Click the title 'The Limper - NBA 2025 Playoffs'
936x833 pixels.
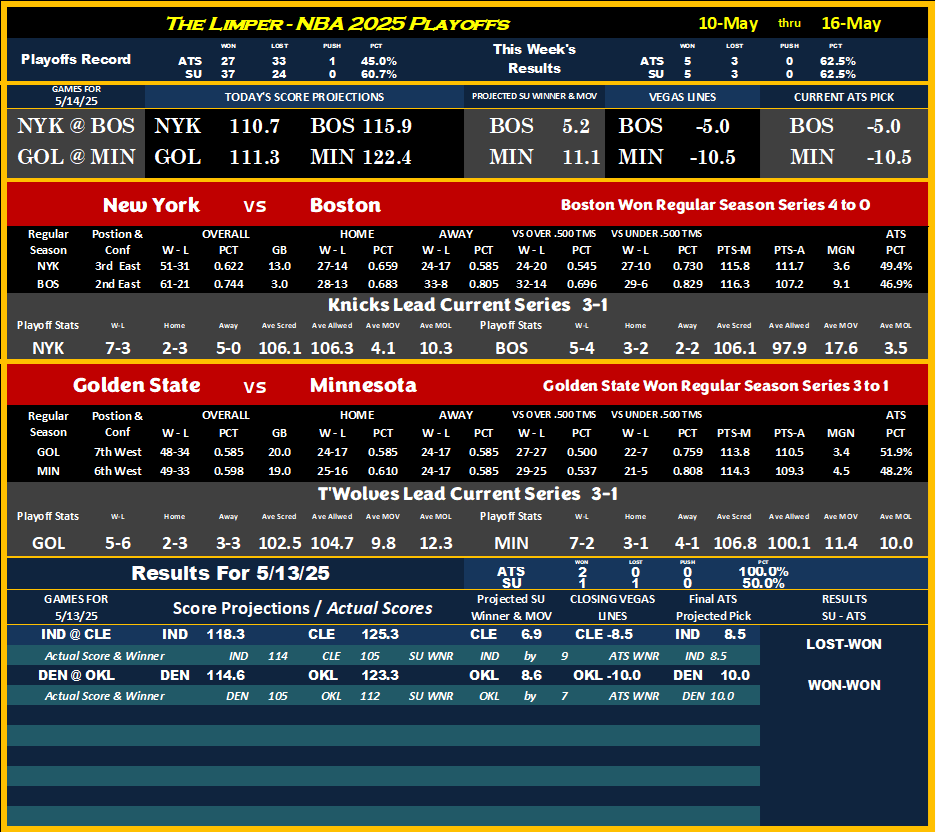pyautogui.click(x=337, y=24)
